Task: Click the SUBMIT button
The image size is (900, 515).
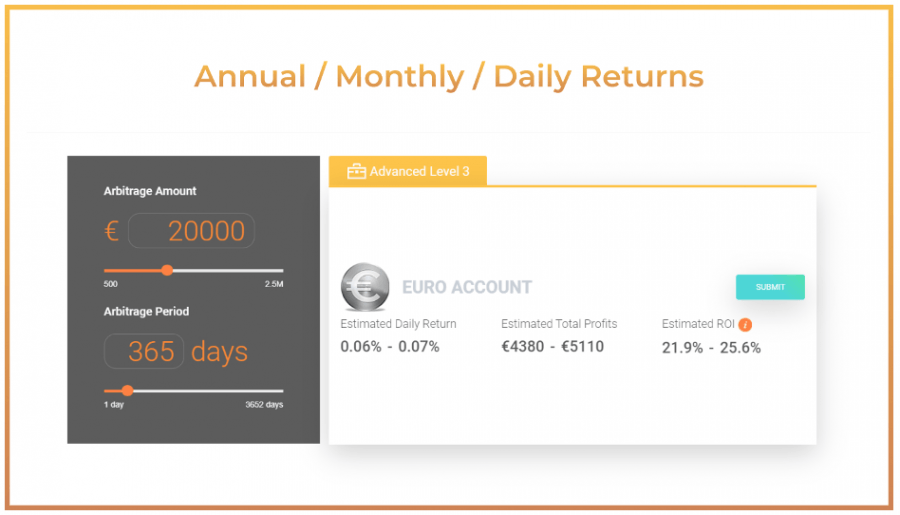Action: (770, 287)
